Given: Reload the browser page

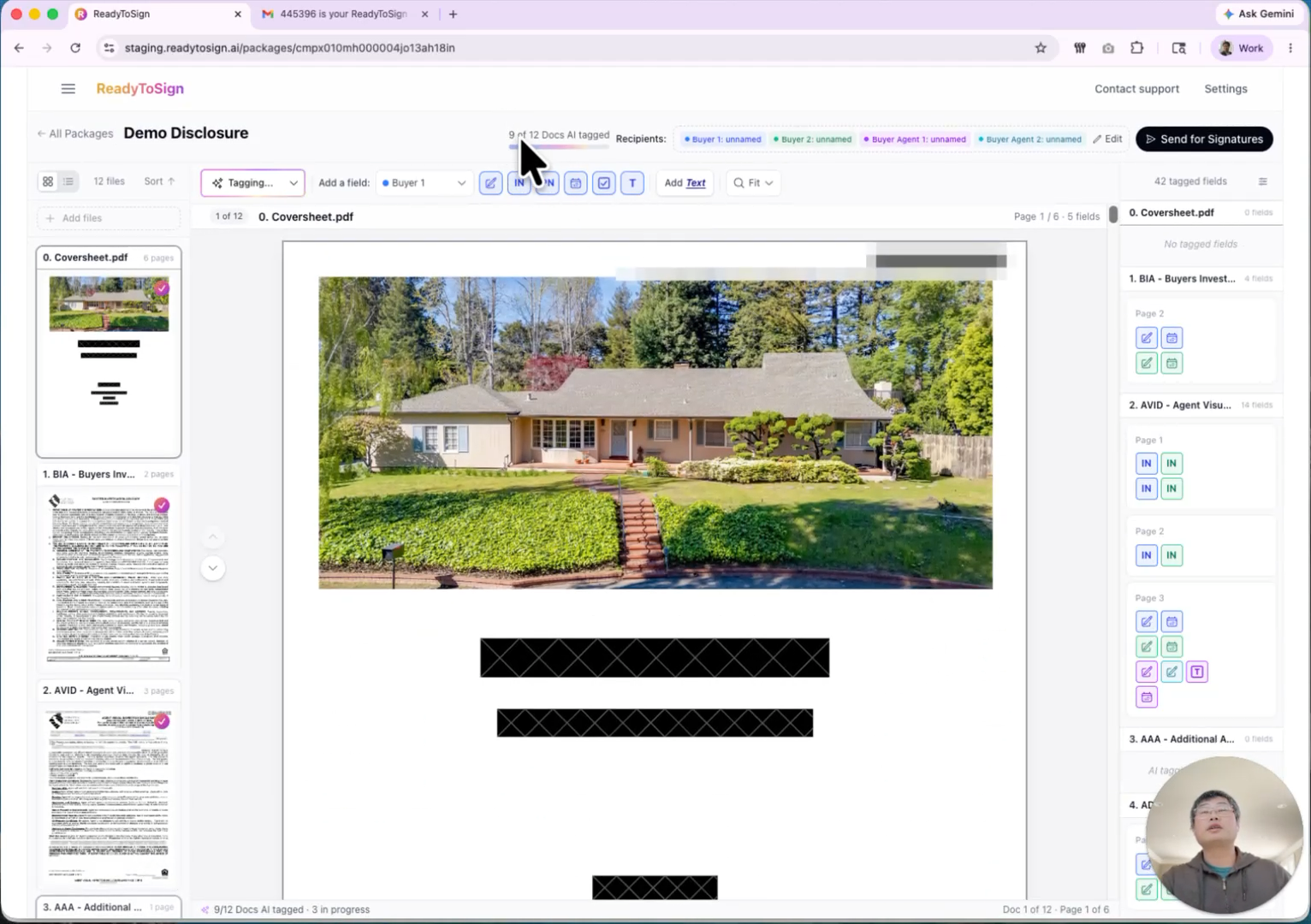Looking at the screenshot, I should pyautogui.click(x=75, y=48).
